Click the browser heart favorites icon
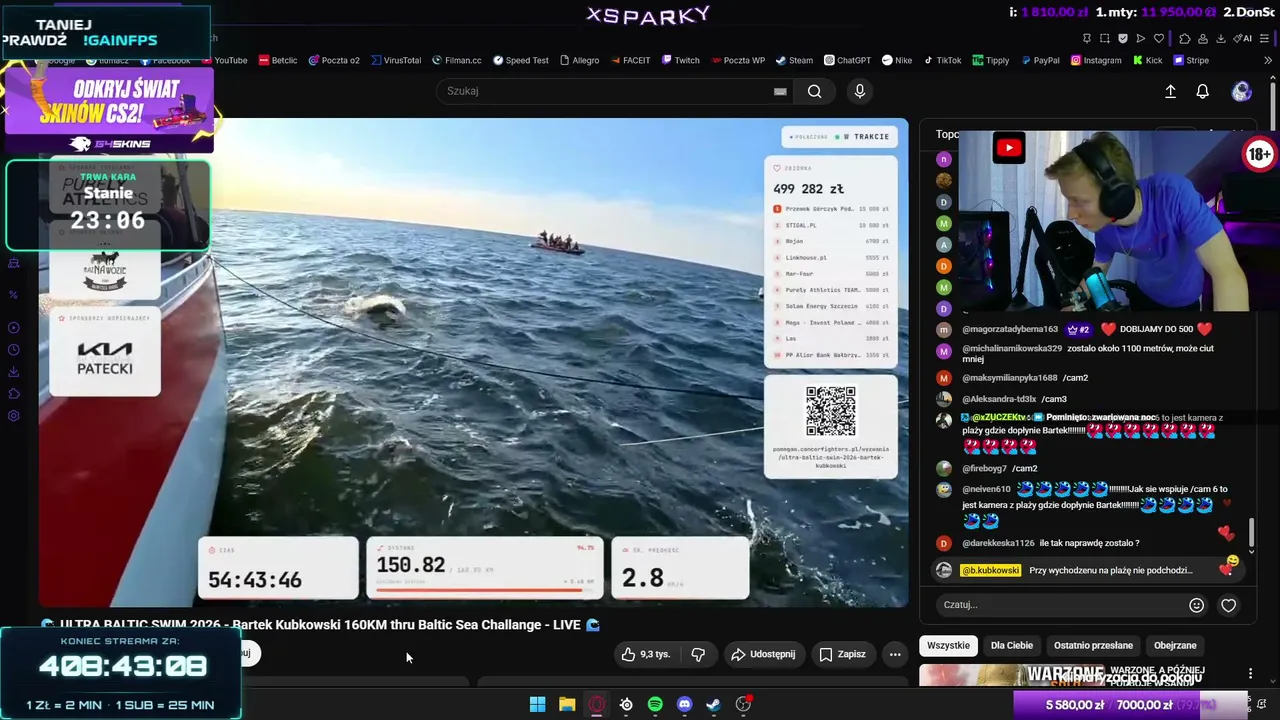The height and width of the screenshot is (720, 1280). [x=1159, y=38]
